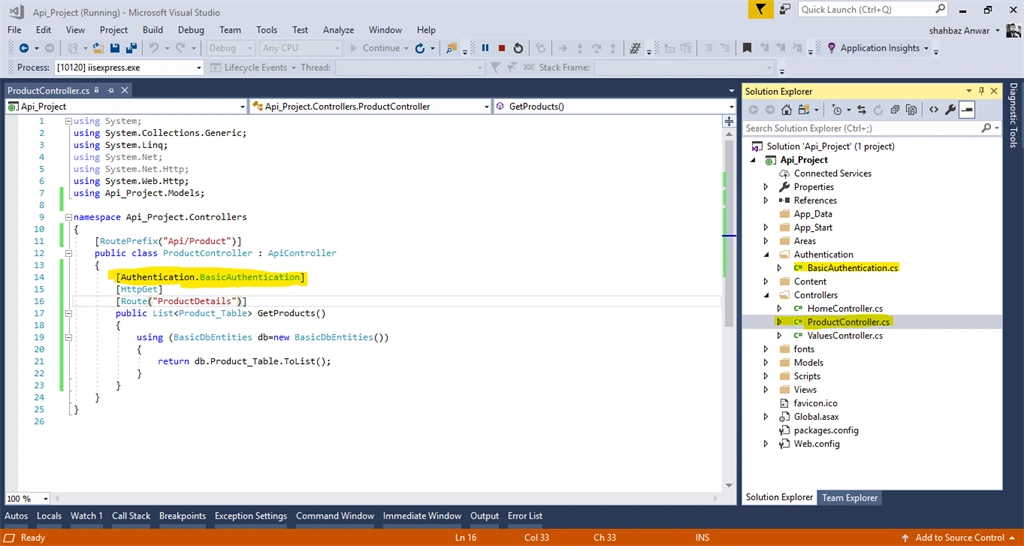Collapse the Authentication folder

click(766, 255)
